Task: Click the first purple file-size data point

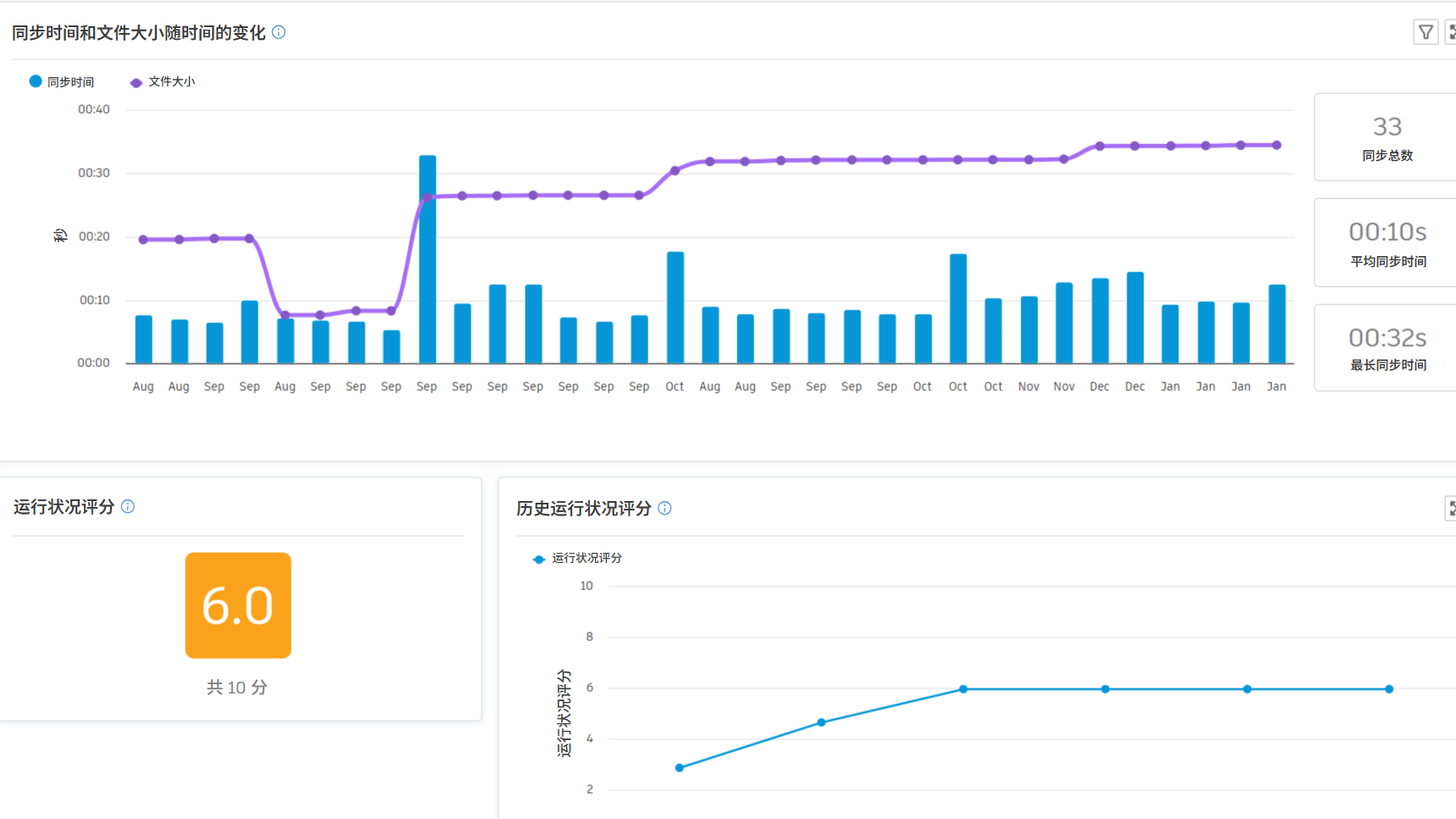Action: [143, 240]
